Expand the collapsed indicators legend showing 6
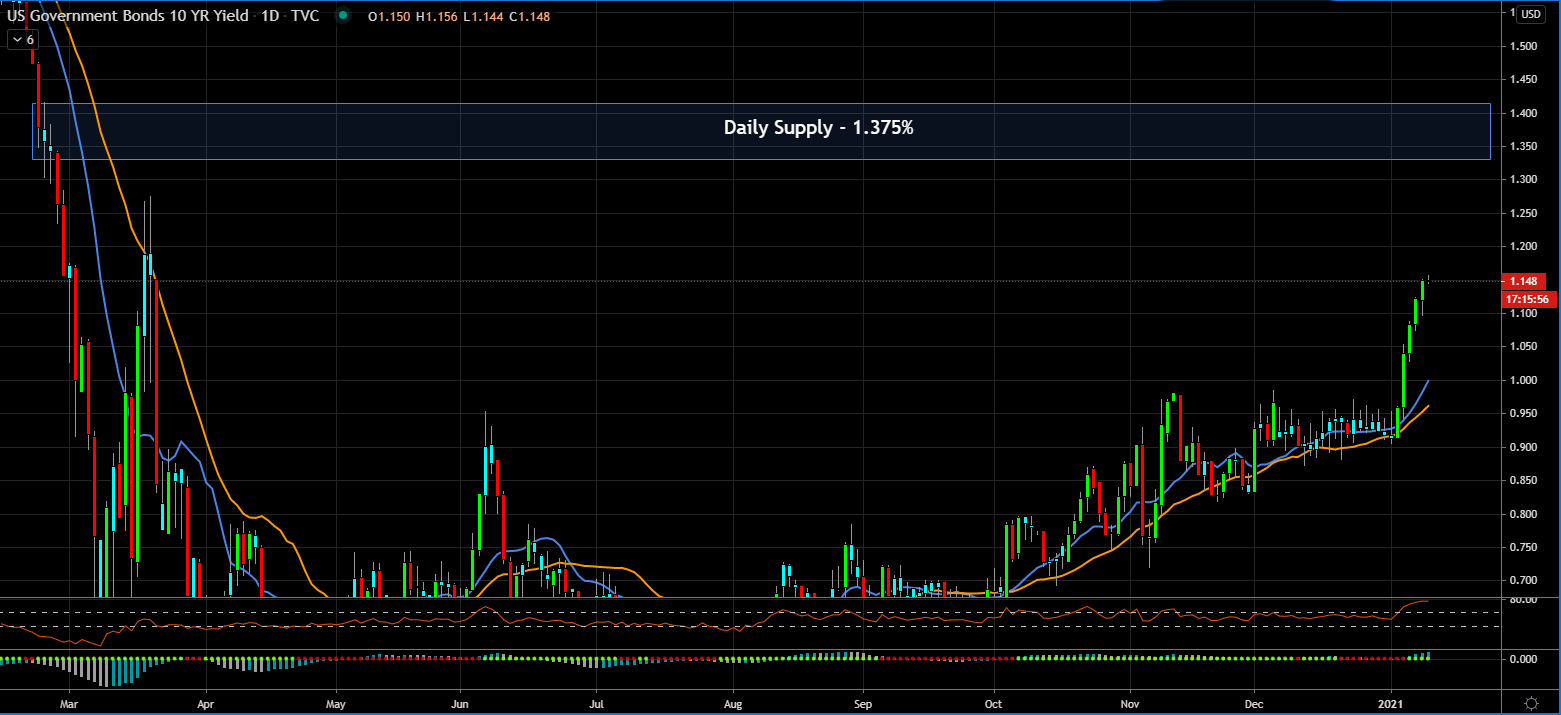 point(22,39)
